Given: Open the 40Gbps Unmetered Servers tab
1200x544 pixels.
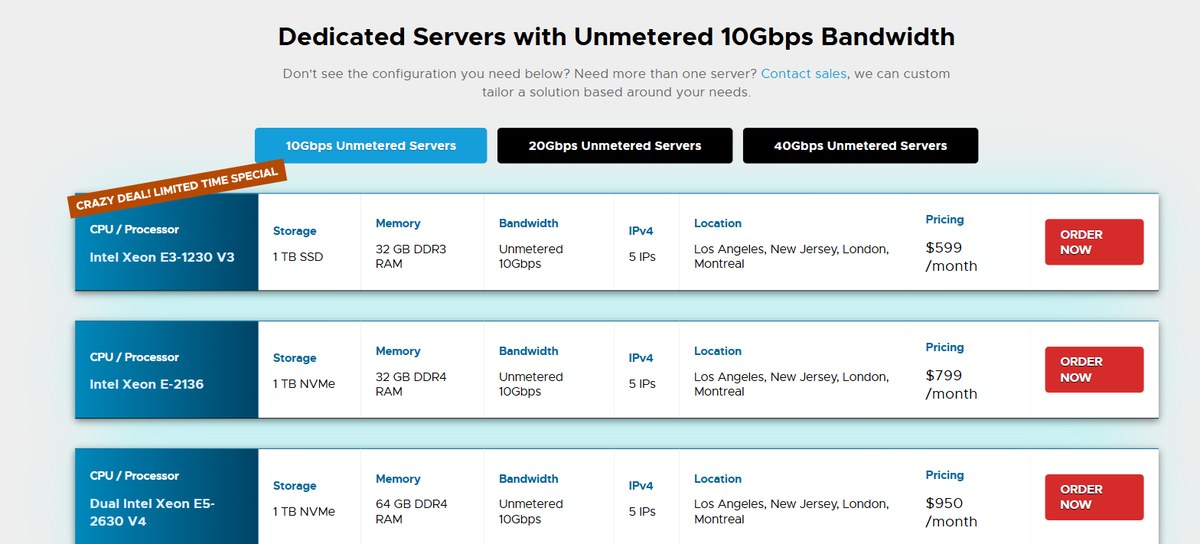Looking at the screenshot, I should [x=860, y=145].
